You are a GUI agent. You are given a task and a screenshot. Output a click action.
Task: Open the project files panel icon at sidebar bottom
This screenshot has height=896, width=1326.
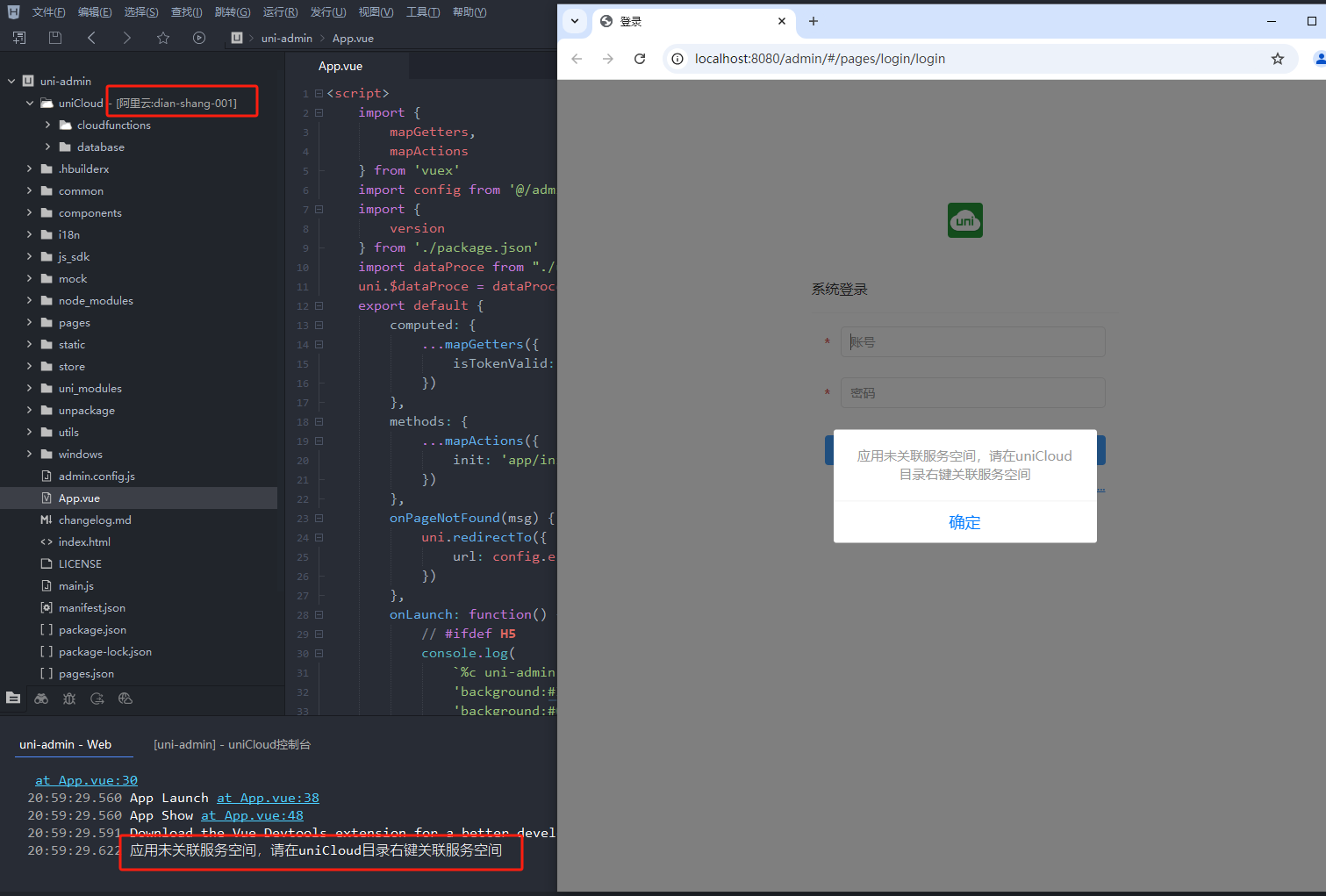(x=13, y=699)
